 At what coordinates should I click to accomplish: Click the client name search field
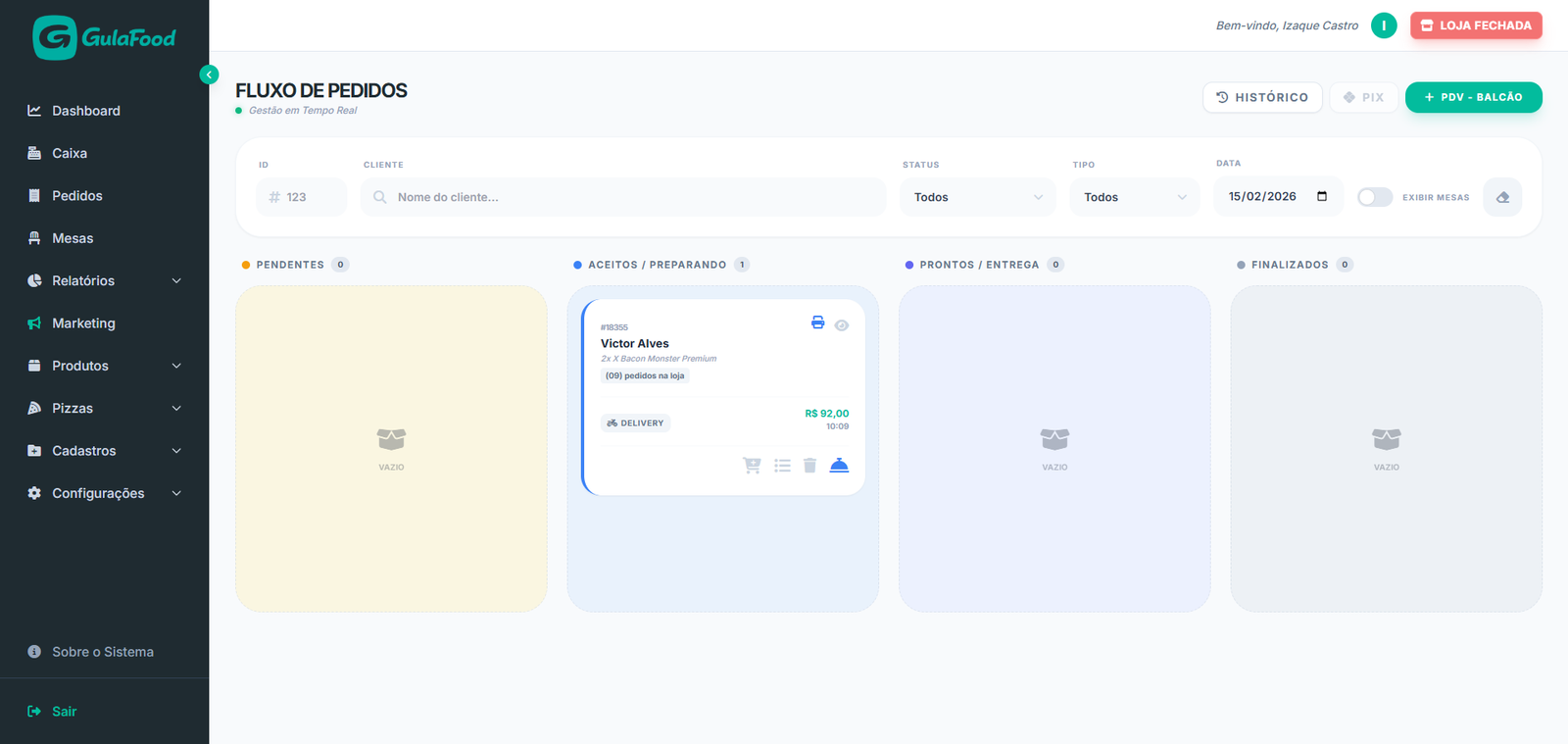(x=627, y=197)
